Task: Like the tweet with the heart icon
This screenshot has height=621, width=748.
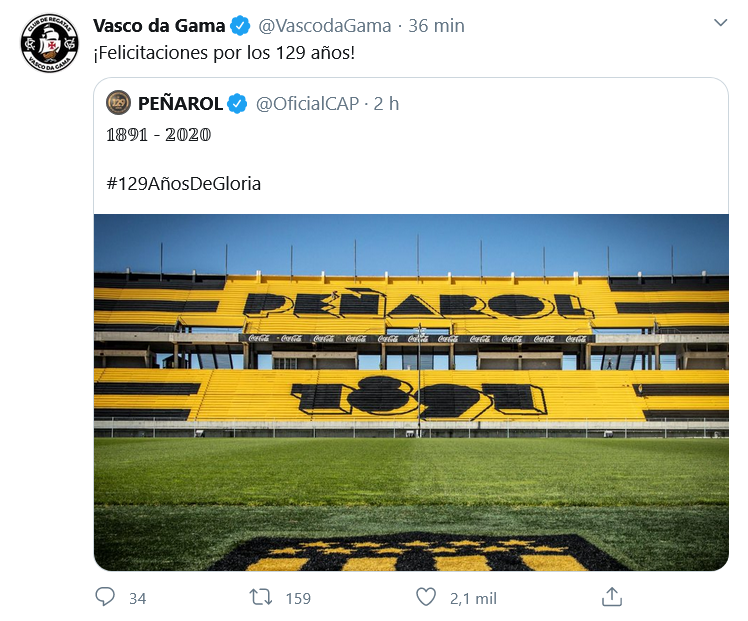Action: 426,597
